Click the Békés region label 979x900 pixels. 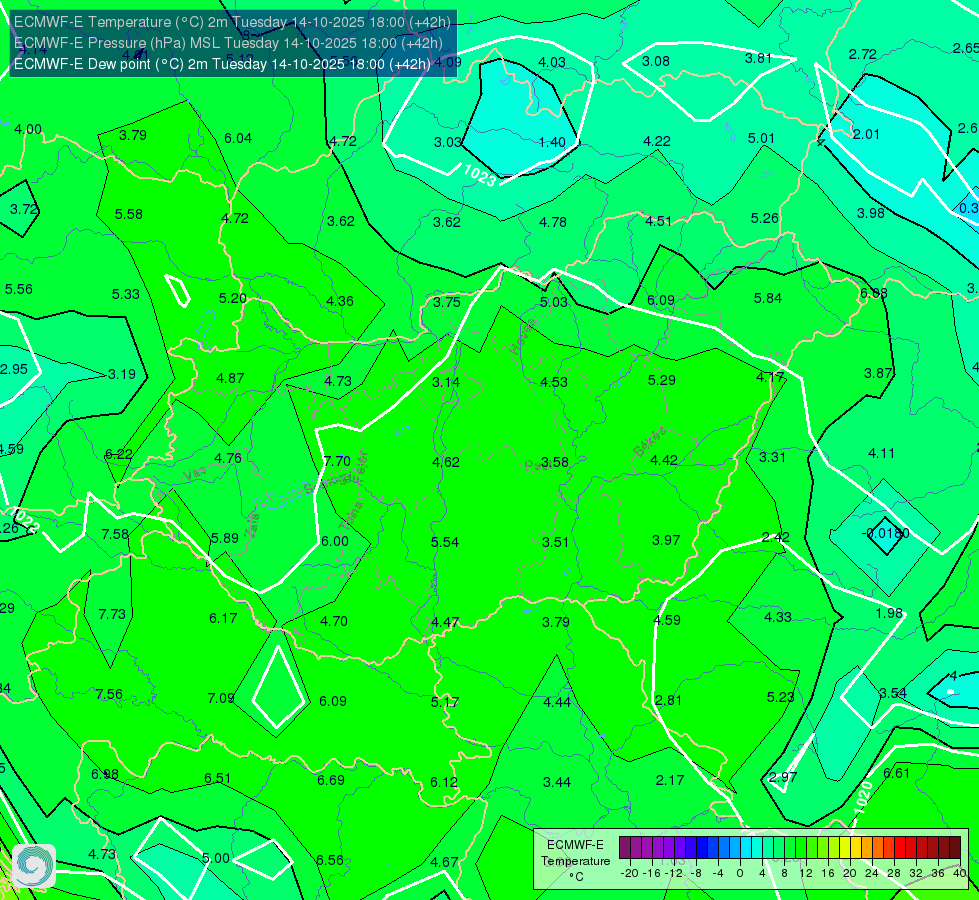[649, 442]
